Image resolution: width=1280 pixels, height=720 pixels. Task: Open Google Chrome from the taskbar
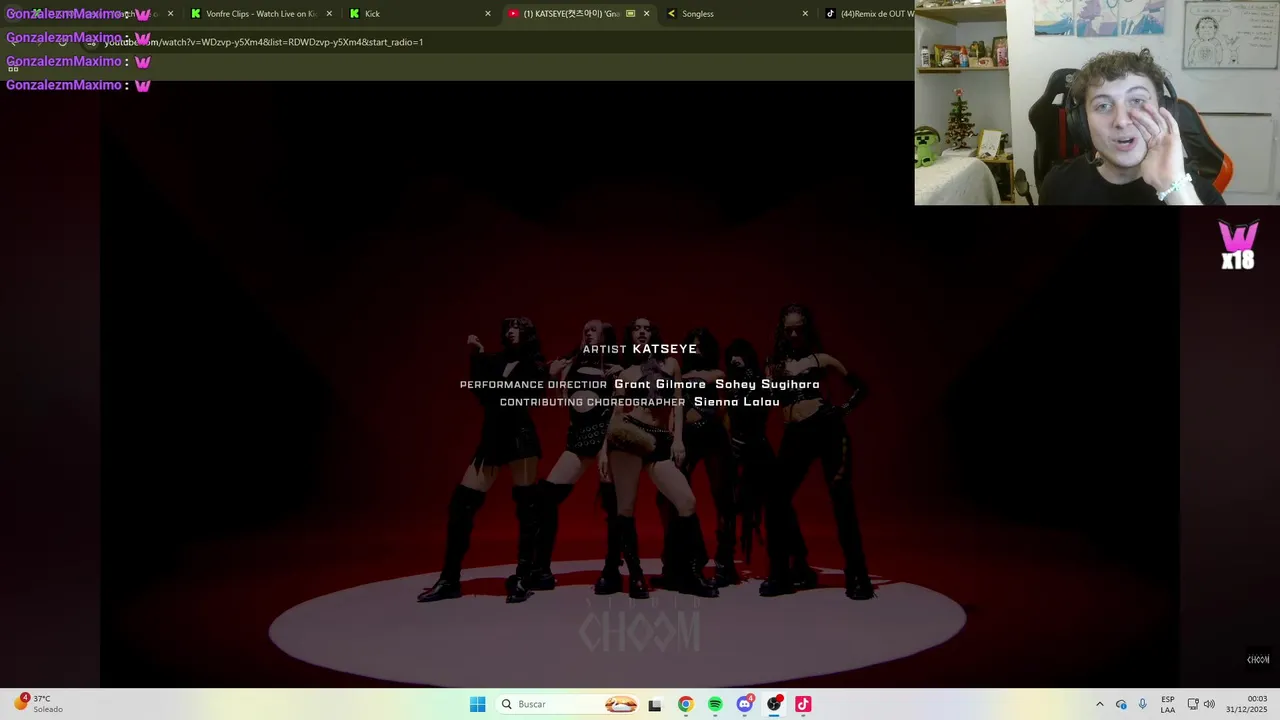click(x=685, y=704)
